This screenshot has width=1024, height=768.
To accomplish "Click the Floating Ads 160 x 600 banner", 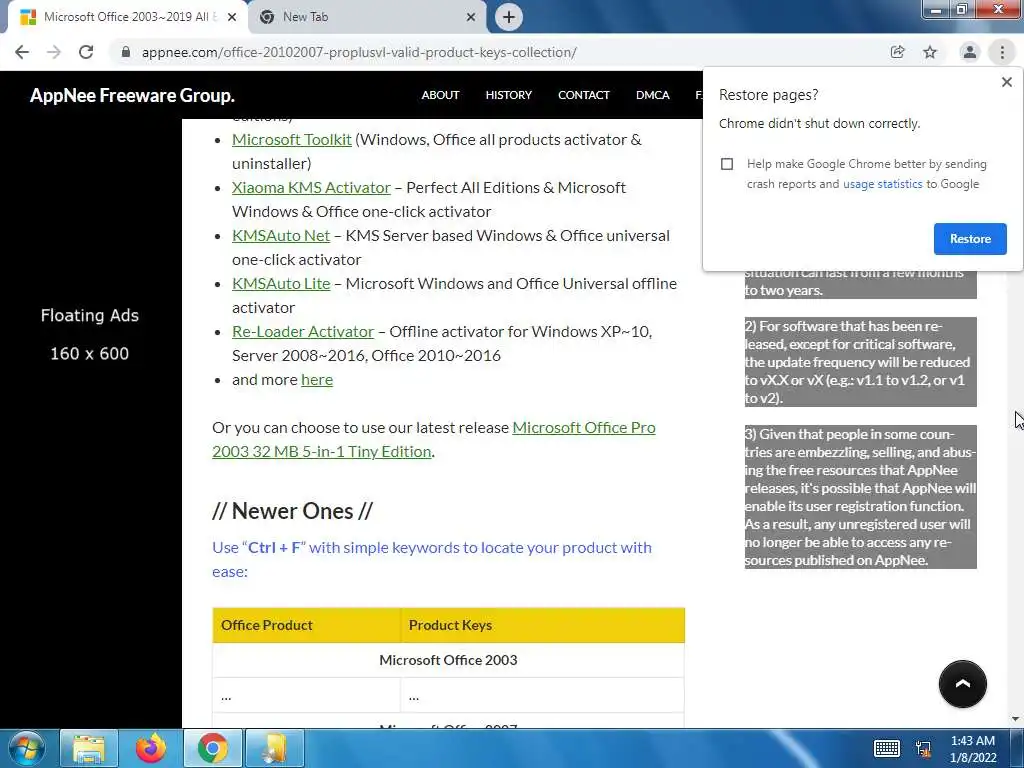I will 90,334.
